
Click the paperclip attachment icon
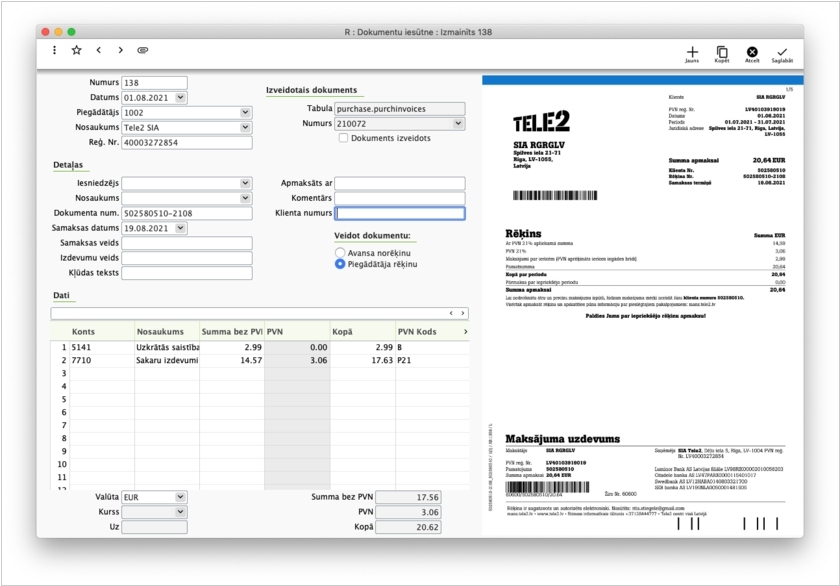click(143, 50)
